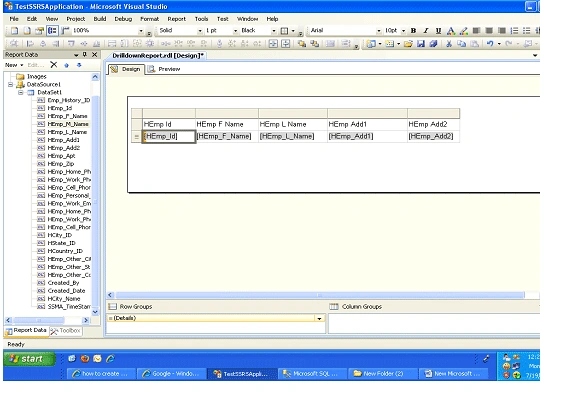Click the Windows start button
Screen dimensions: 562x393
click(x=29, y=359)
